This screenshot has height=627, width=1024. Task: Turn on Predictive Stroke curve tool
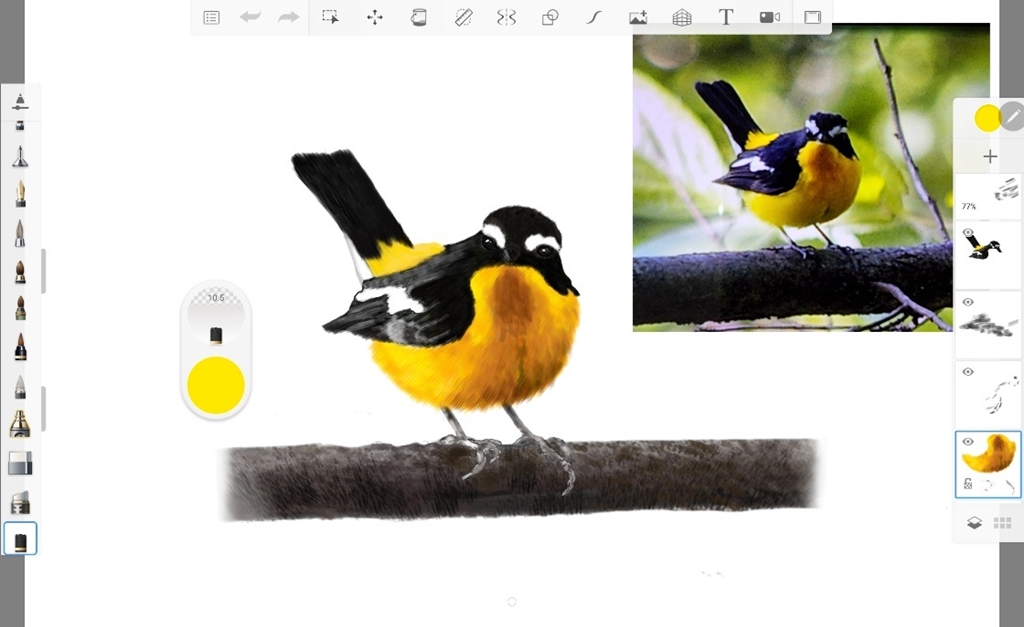(594, 17)
